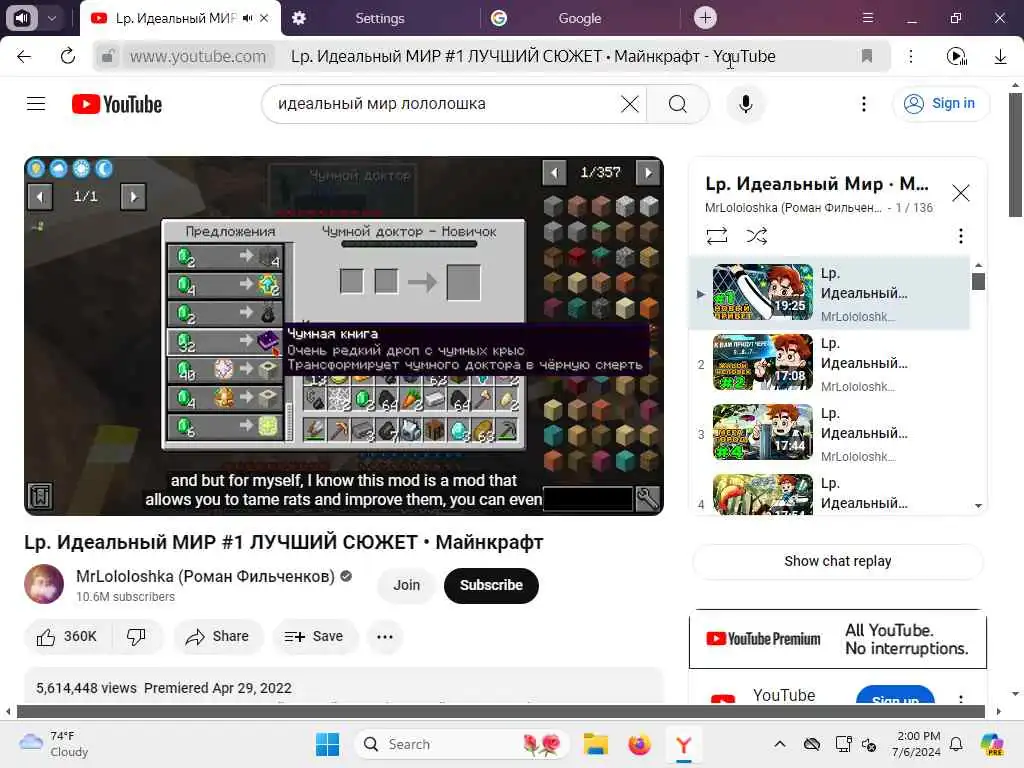Open Windows Start menu
This screenshot has width=1024, height=768.
pos(327,744)
